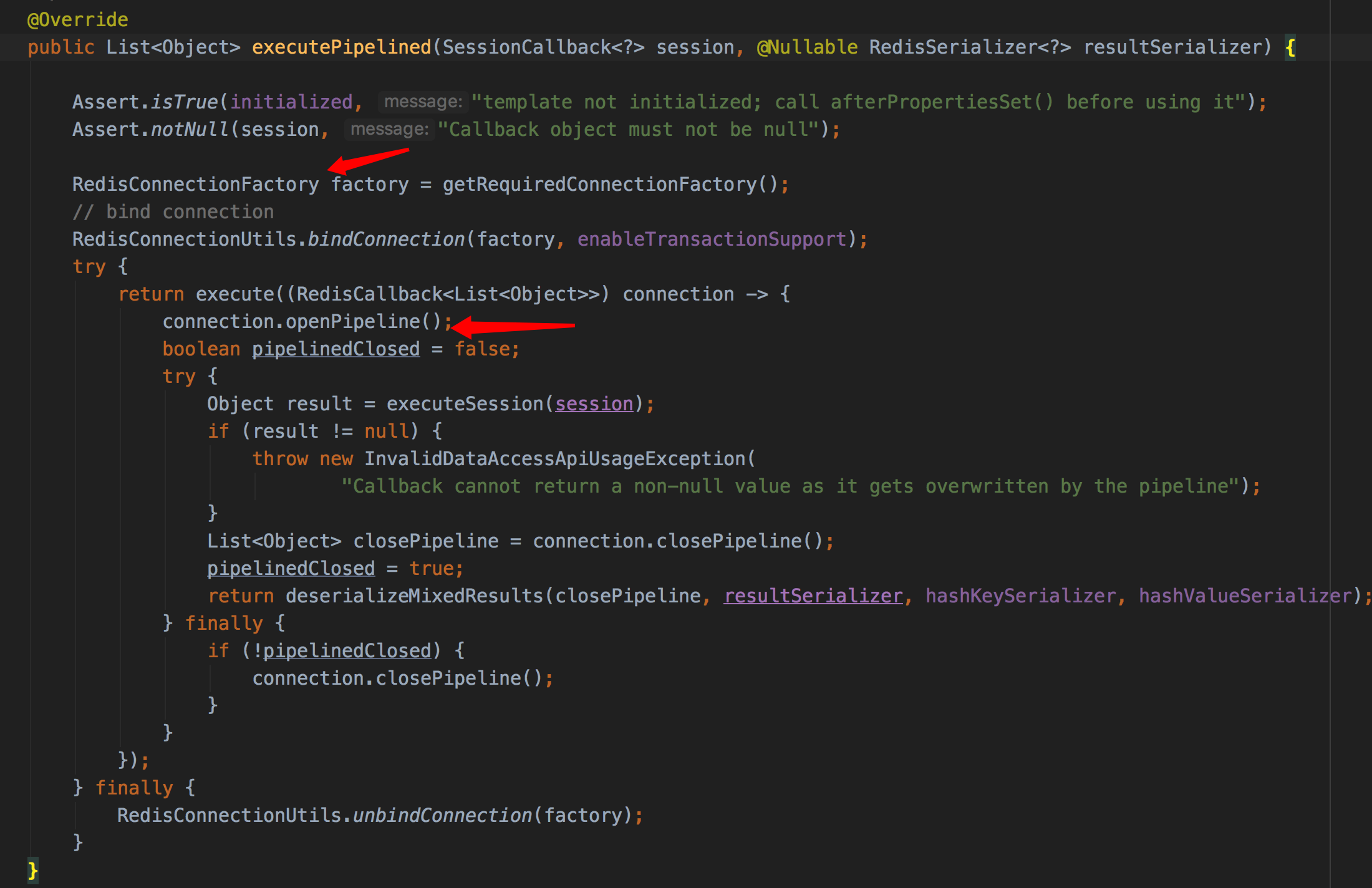Image resolution: width=1372 pixels, height=888 pixels.
Task: Click the "// bind connection" comment
Action: (x=173, y=211)
